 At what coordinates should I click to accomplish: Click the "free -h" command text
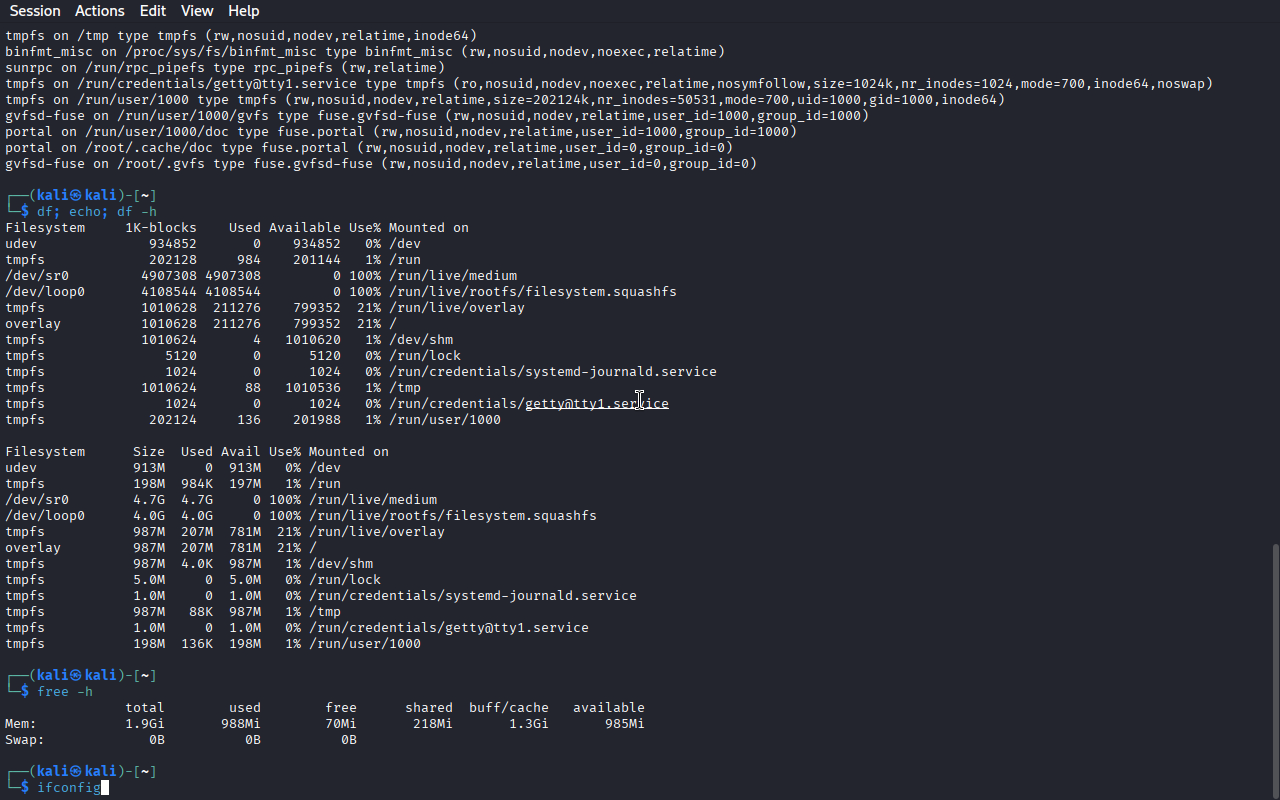click(64, 692)
